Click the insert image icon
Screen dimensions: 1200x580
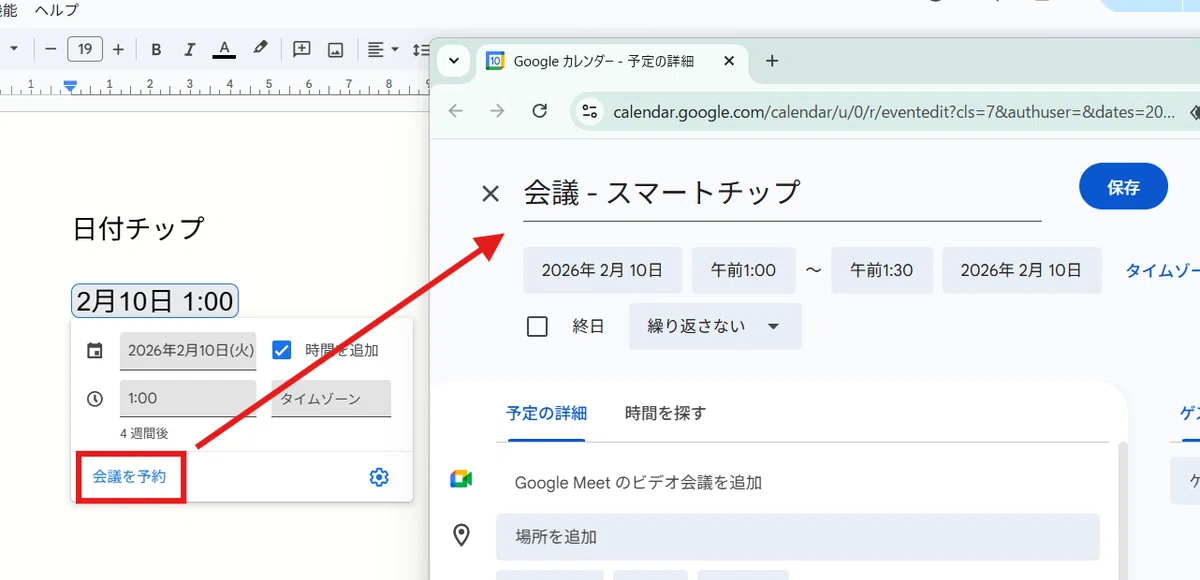[336, 49]
